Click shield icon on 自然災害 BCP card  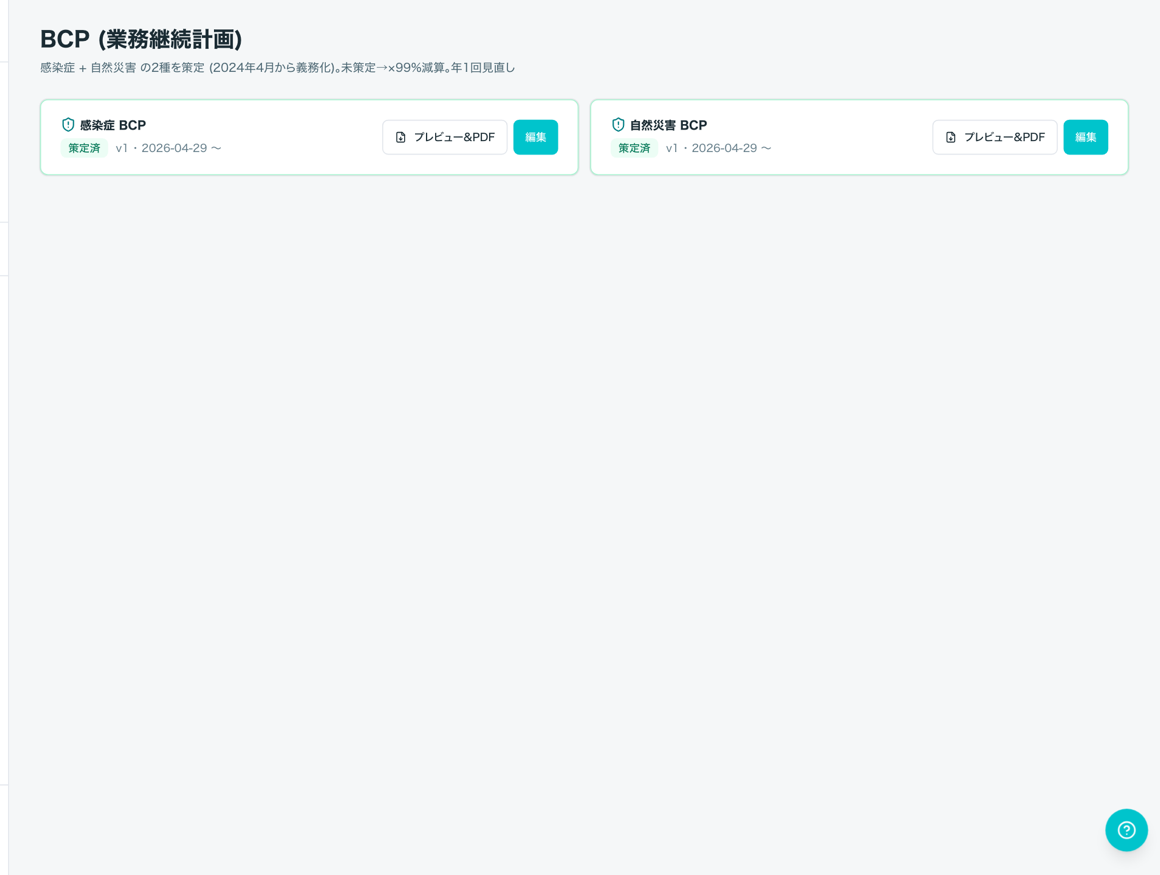[x=618, y=124]
